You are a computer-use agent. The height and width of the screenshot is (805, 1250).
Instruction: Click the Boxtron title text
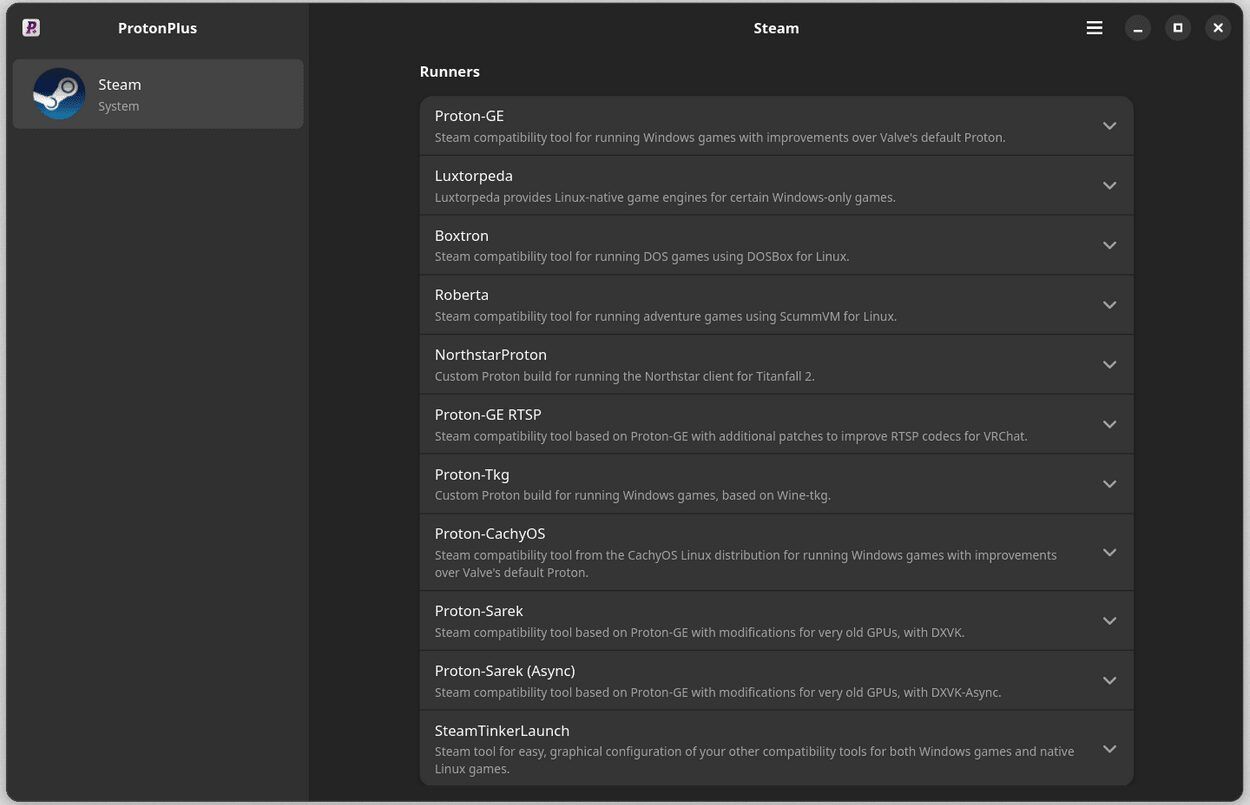click(462, 236)
